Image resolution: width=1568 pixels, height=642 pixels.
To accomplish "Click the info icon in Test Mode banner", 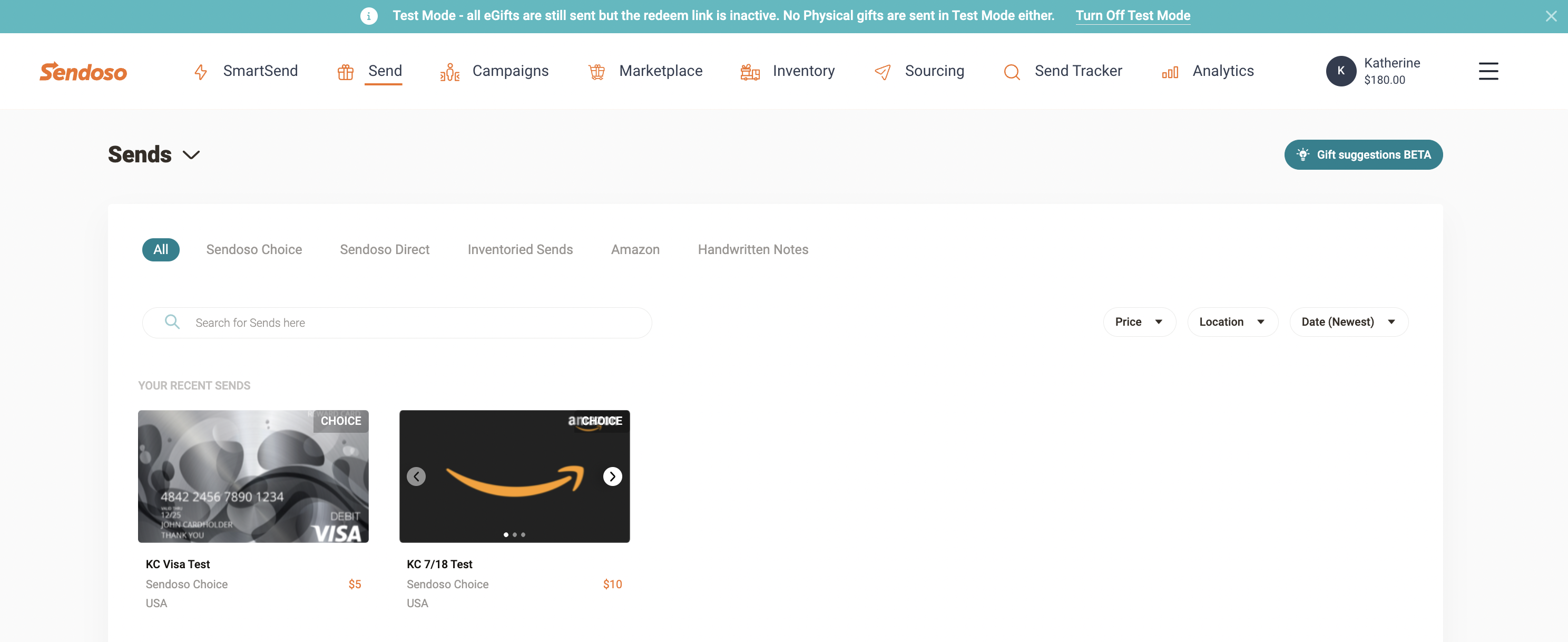I will pos(369,16).
